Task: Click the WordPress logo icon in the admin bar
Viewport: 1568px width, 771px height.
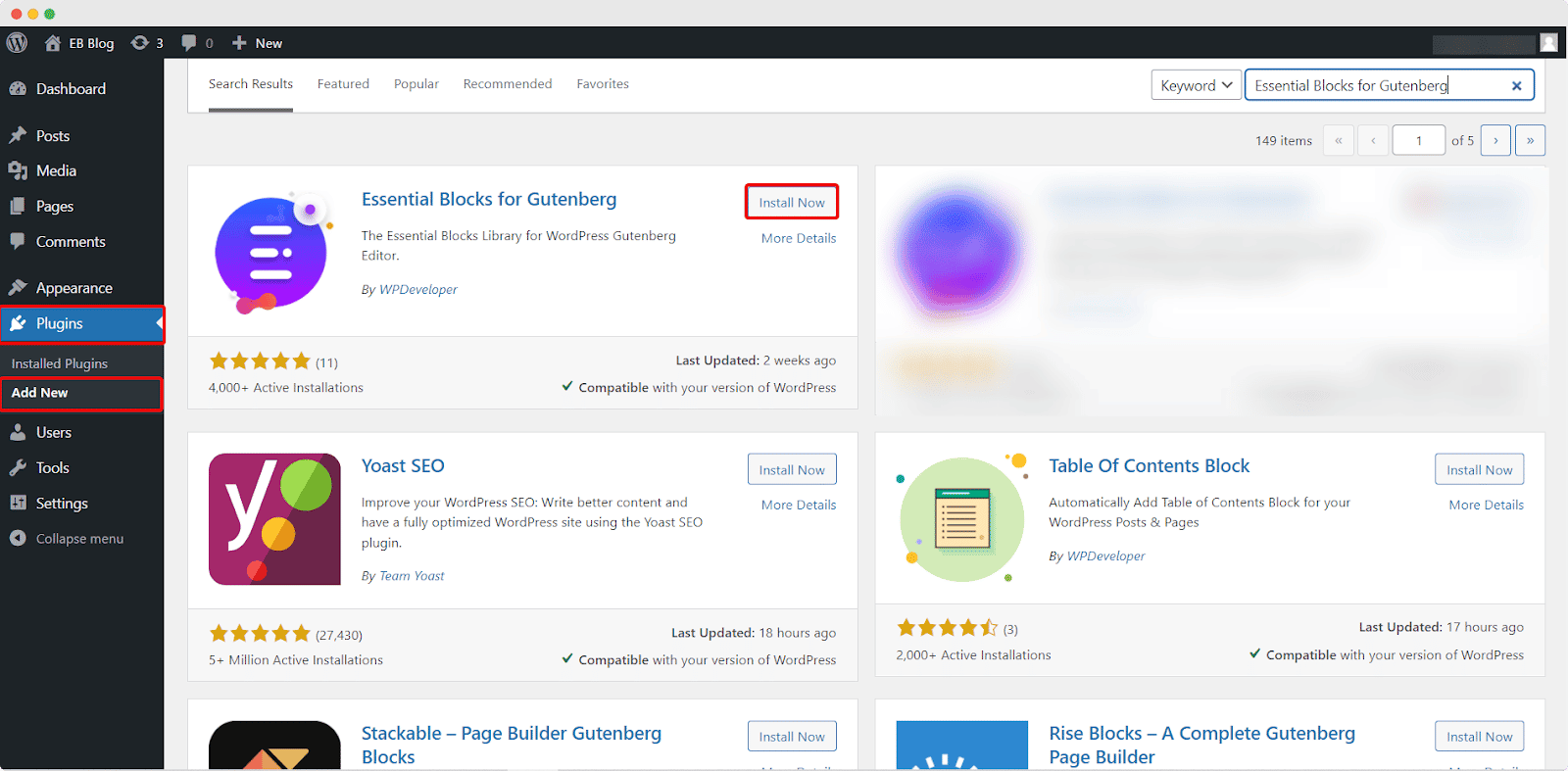Action: 17,43
